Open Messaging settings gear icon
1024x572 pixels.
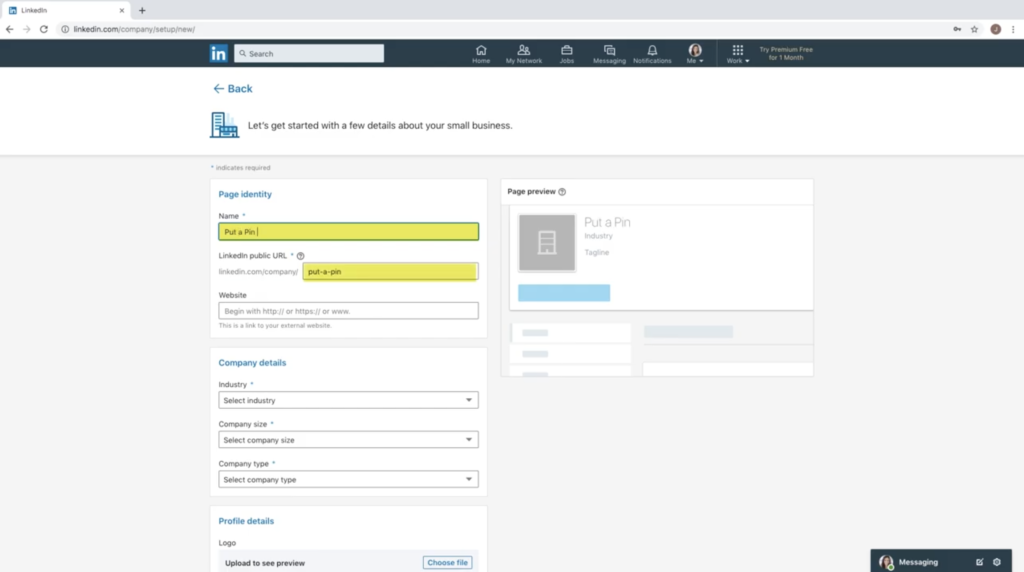[997, 562]
